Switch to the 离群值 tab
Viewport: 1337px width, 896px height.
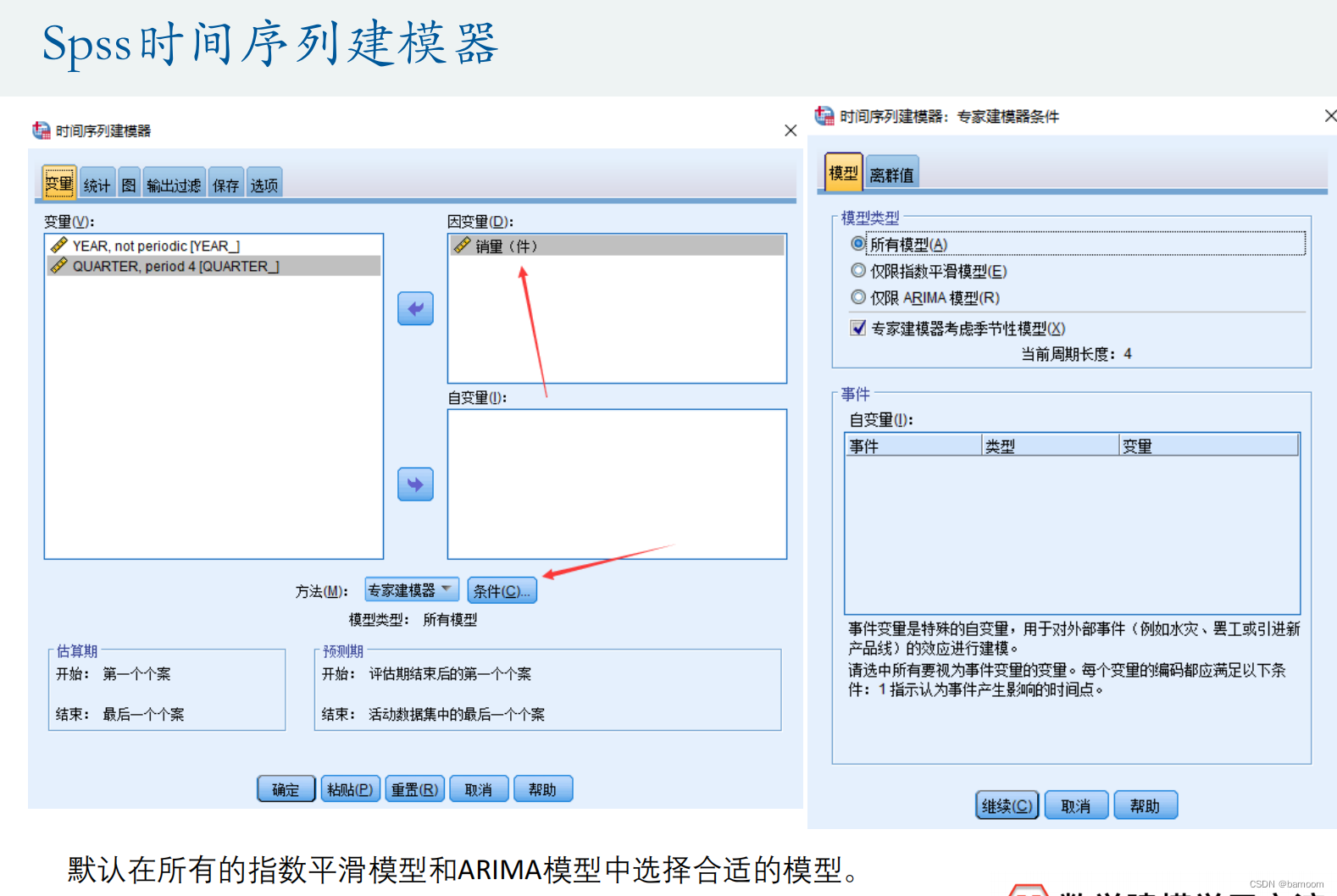[x=891, y=174]
